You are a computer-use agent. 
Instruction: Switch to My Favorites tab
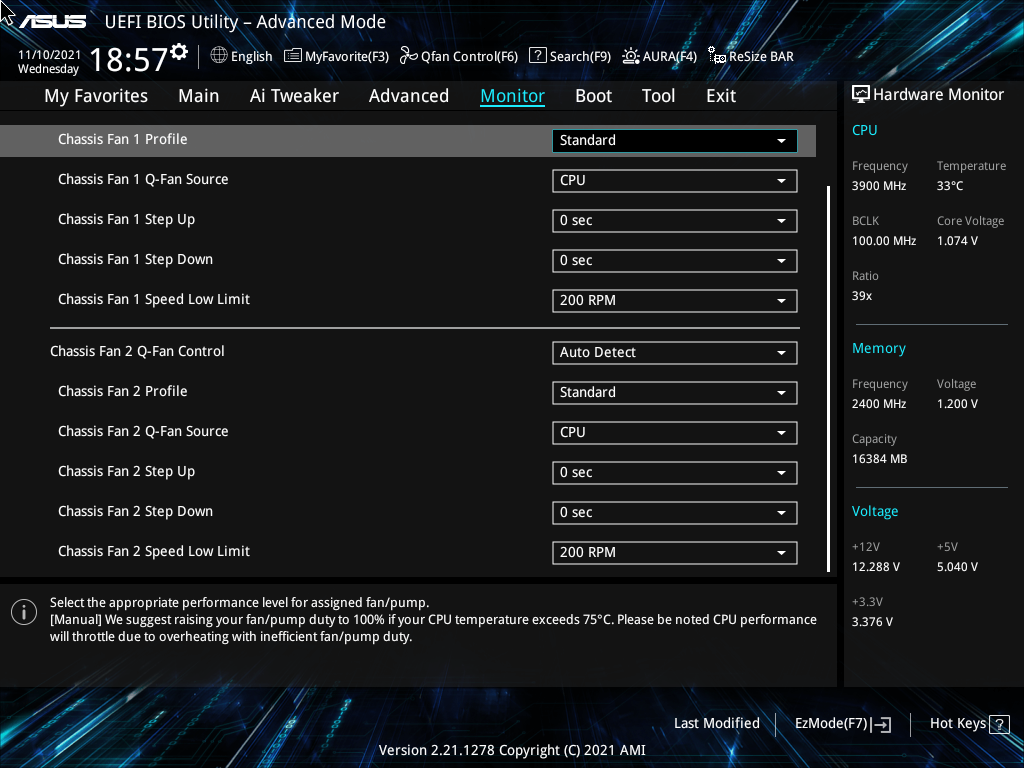pyautogui.click(x=96, y=96)
